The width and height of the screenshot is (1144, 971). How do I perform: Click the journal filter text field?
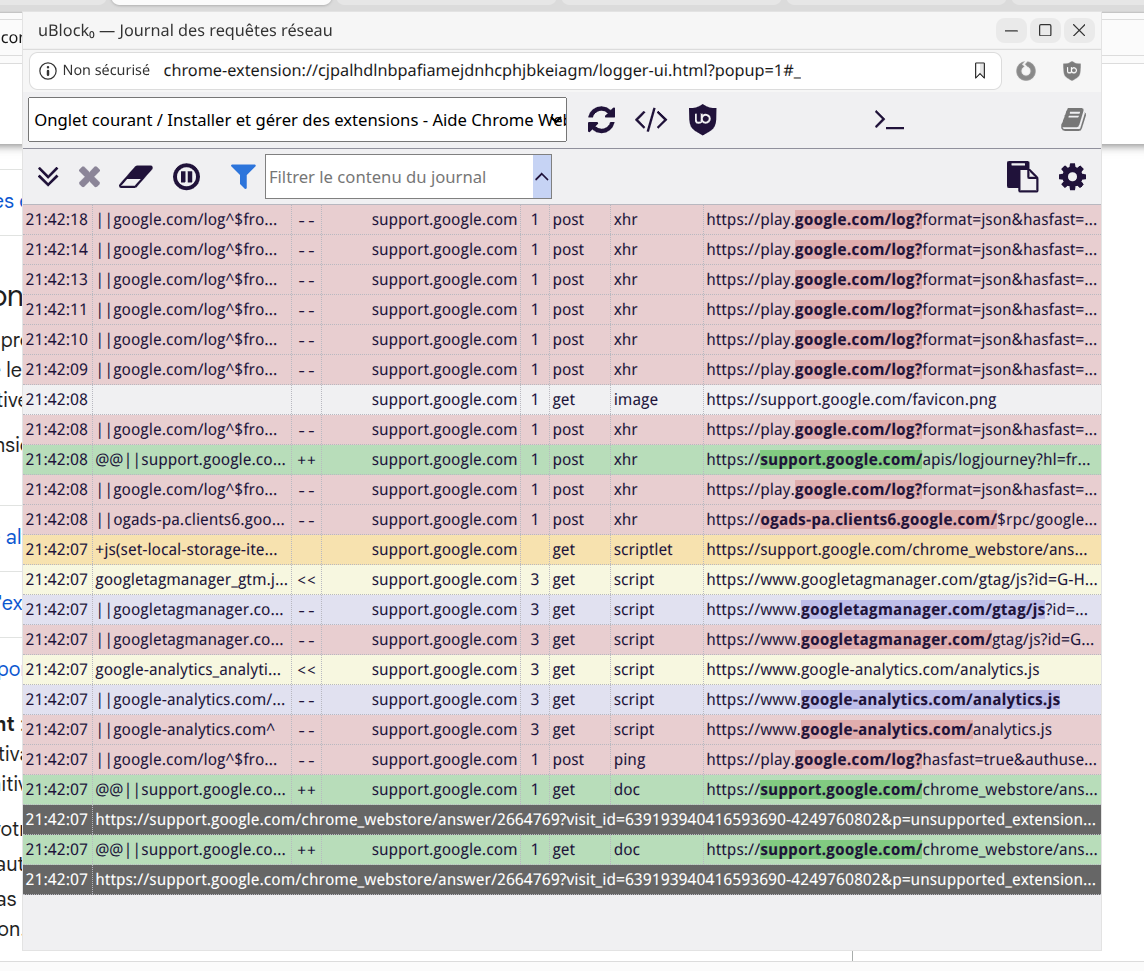pos(398,177)
